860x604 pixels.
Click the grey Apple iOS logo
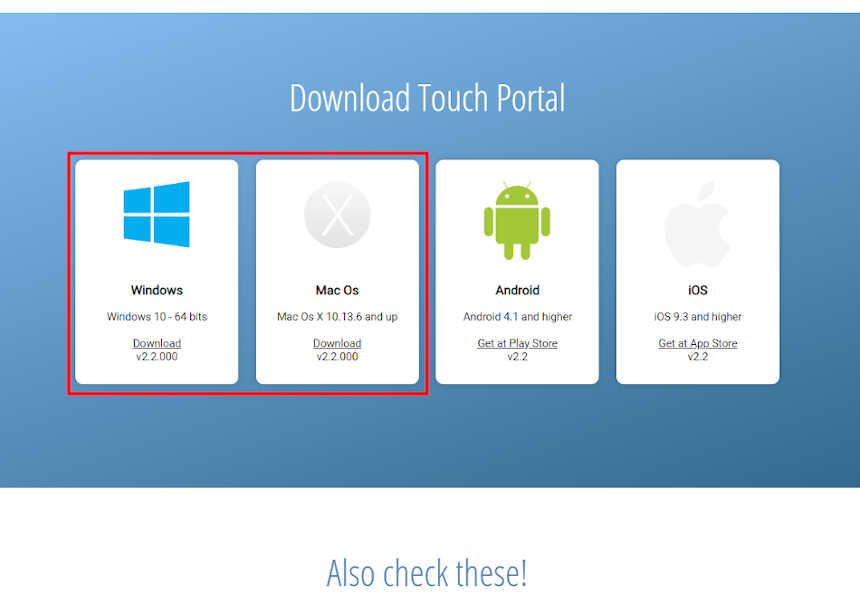point(697,224)
